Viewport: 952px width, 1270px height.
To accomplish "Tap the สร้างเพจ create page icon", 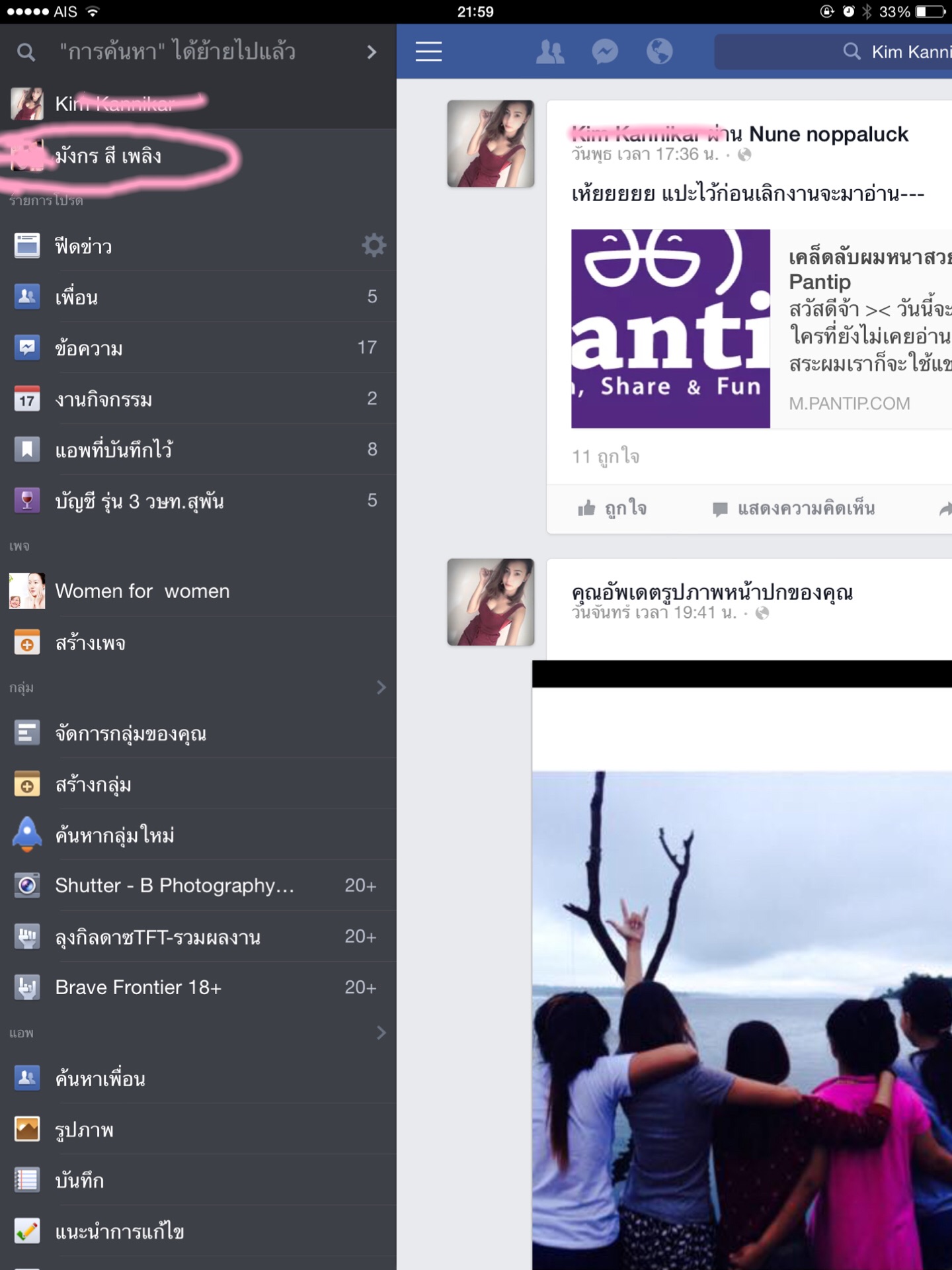I will tap(27, 642).
